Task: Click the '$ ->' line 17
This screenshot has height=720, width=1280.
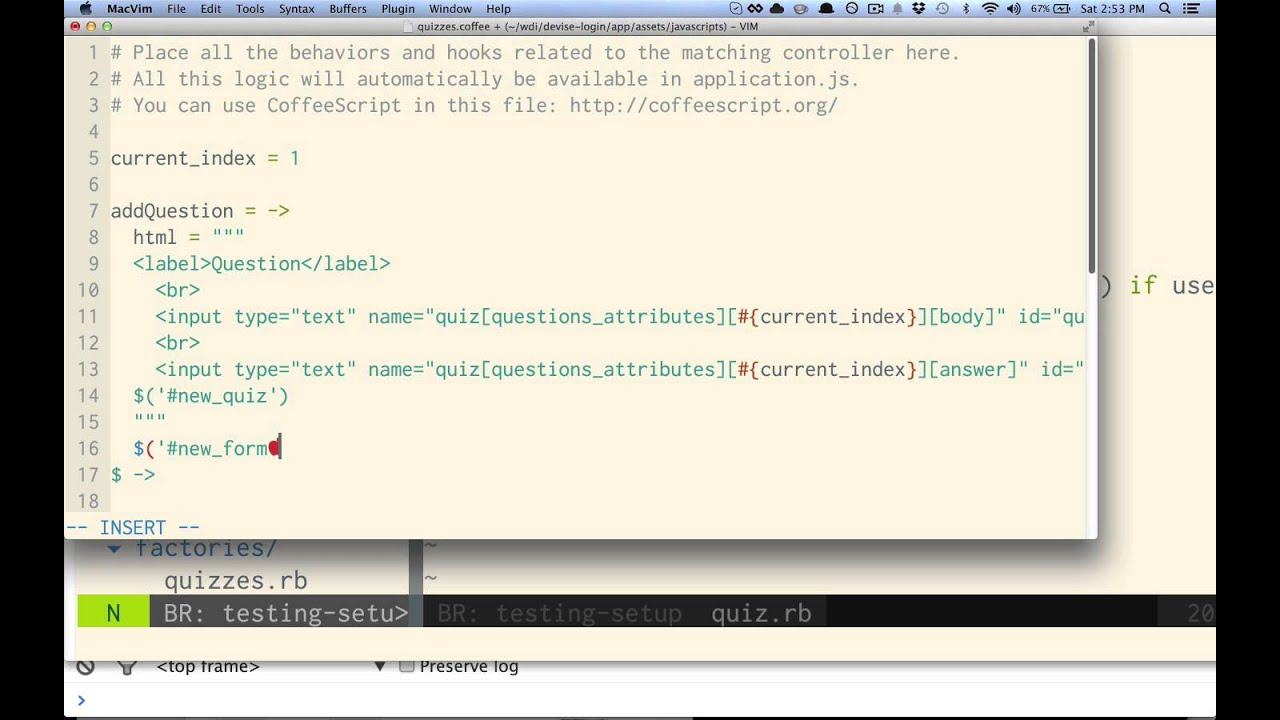Action: (133, 475)
